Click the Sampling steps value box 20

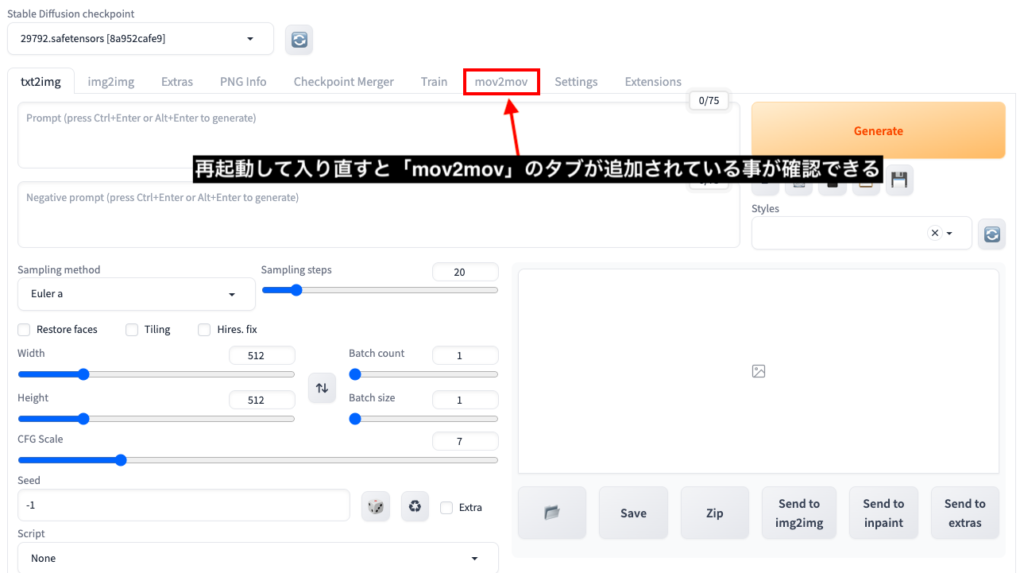coord(465,272)
